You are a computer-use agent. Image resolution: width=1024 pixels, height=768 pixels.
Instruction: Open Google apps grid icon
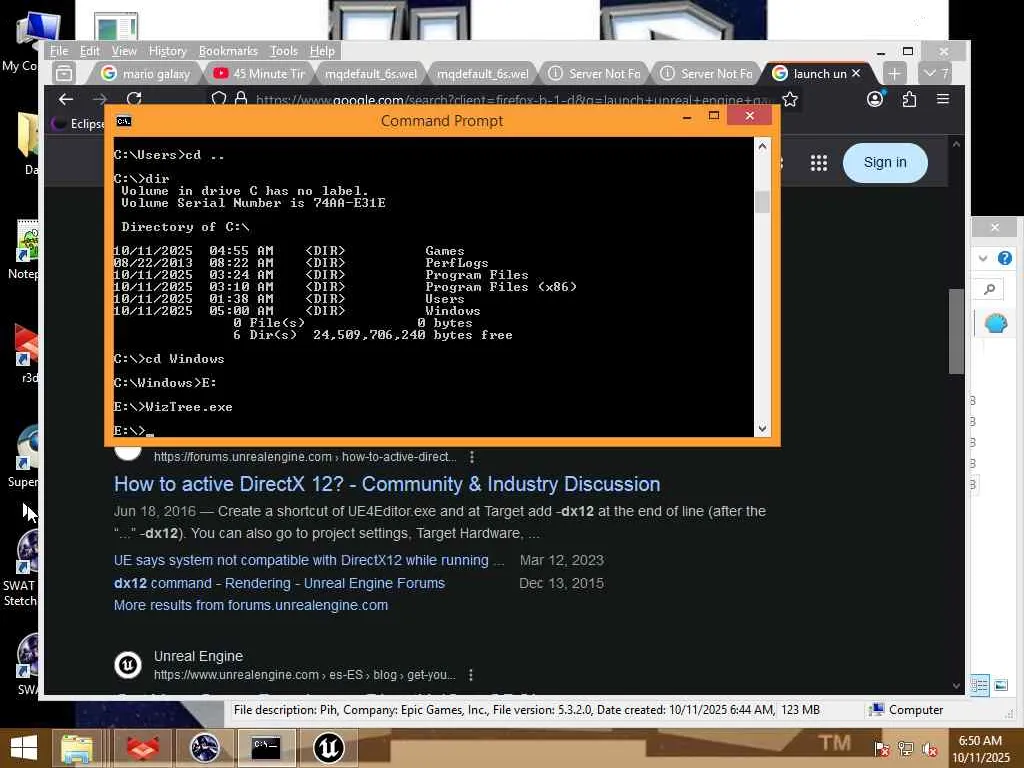(819, 163)
